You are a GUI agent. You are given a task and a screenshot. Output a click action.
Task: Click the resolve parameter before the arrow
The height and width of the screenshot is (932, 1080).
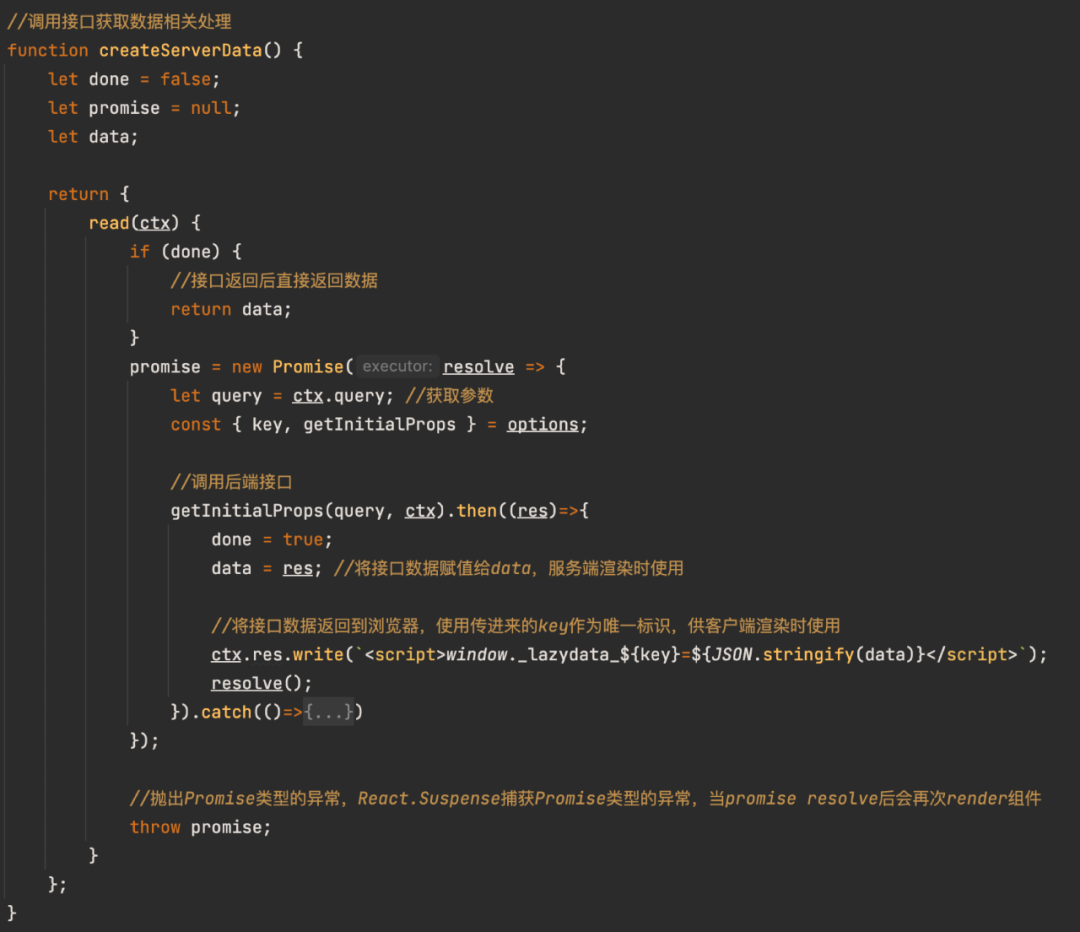479,366
